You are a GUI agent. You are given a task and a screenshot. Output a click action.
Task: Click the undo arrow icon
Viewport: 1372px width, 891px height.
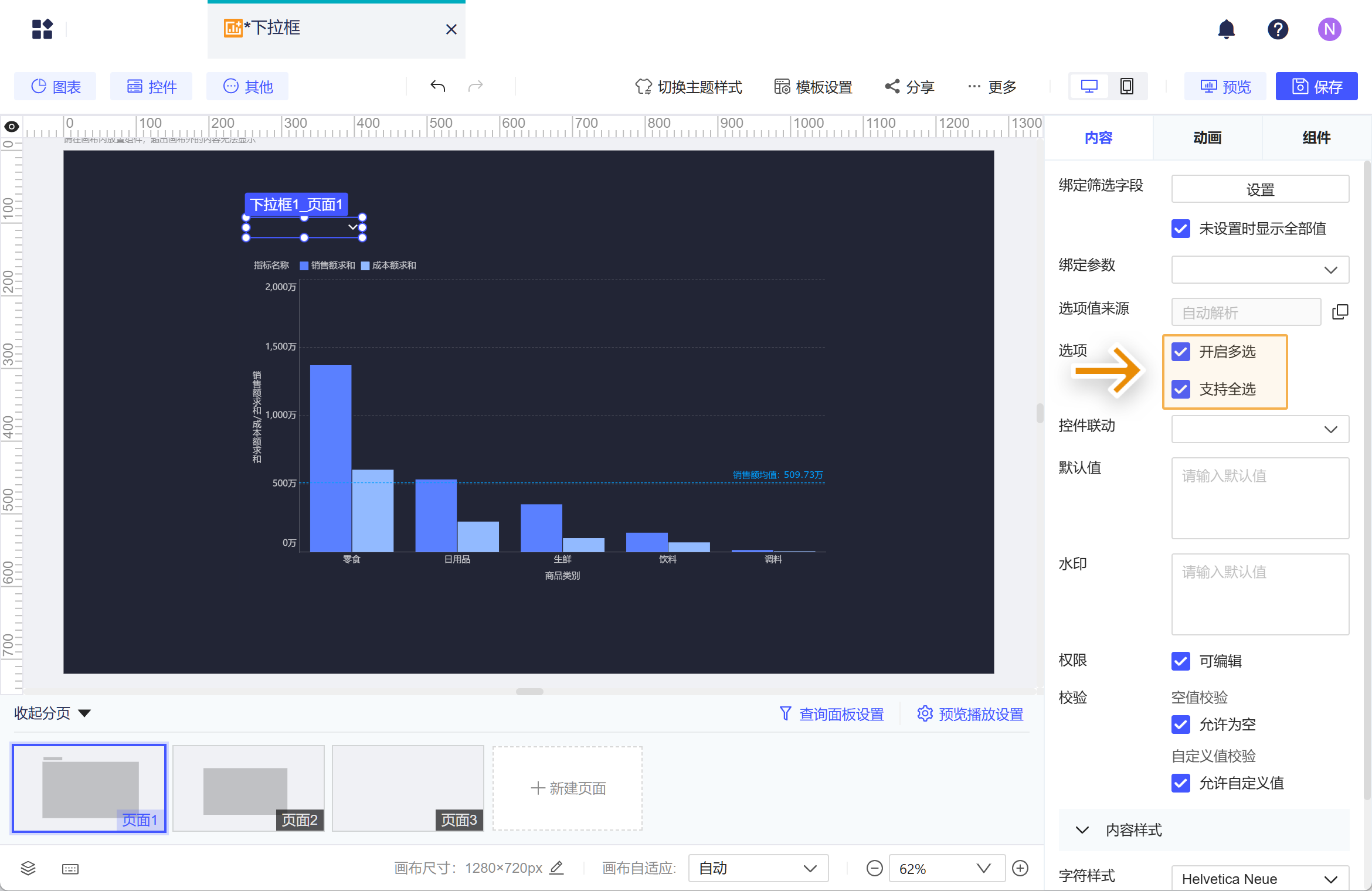point(437,87)
